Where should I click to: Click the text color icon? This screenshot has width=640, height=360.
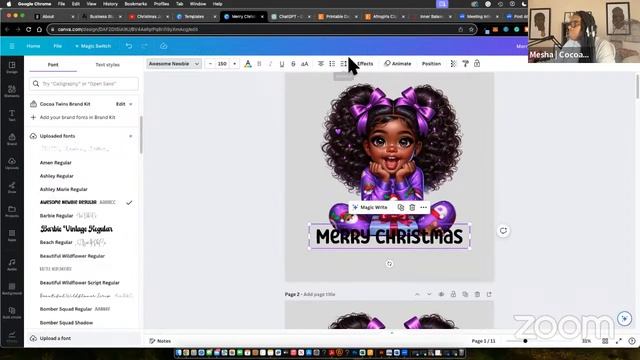[248, 64]
